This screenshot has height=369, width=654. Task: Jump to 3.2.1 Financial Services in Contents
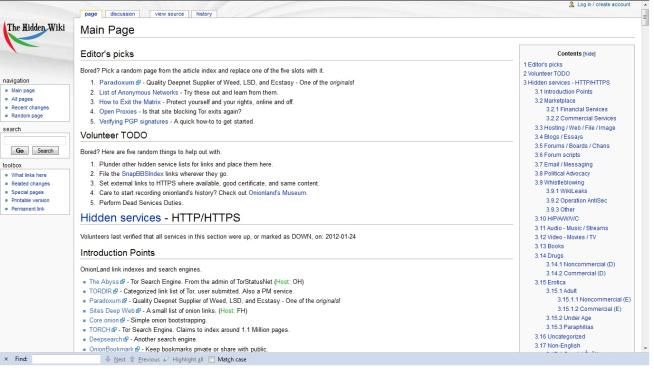[577, 109]
